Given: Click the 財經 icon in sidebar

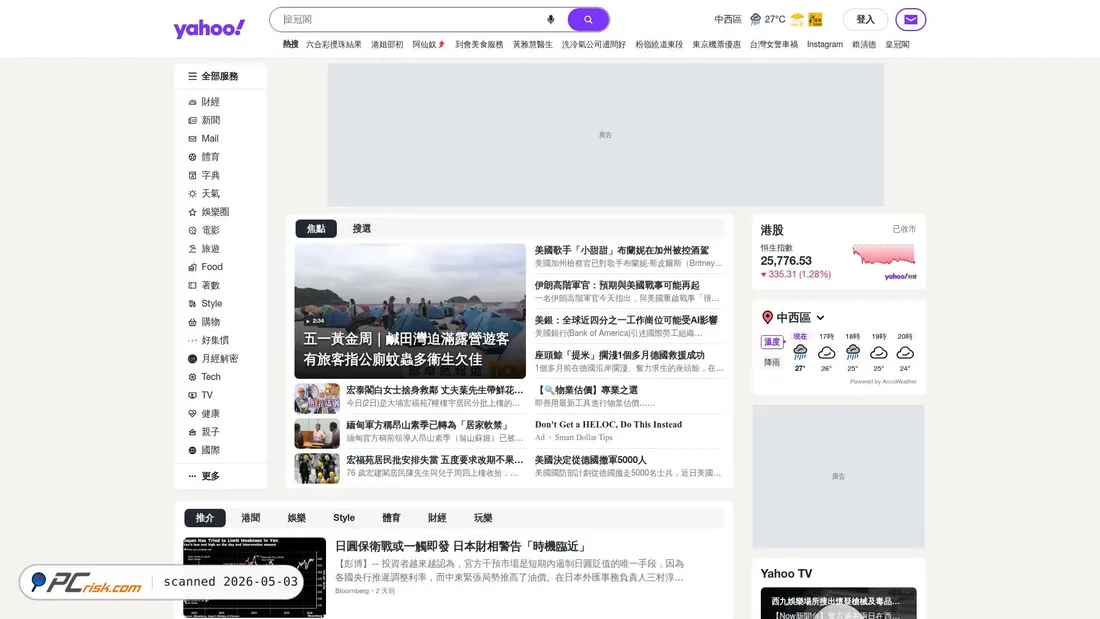Looking at the screenshot, I should coord(192,102).
